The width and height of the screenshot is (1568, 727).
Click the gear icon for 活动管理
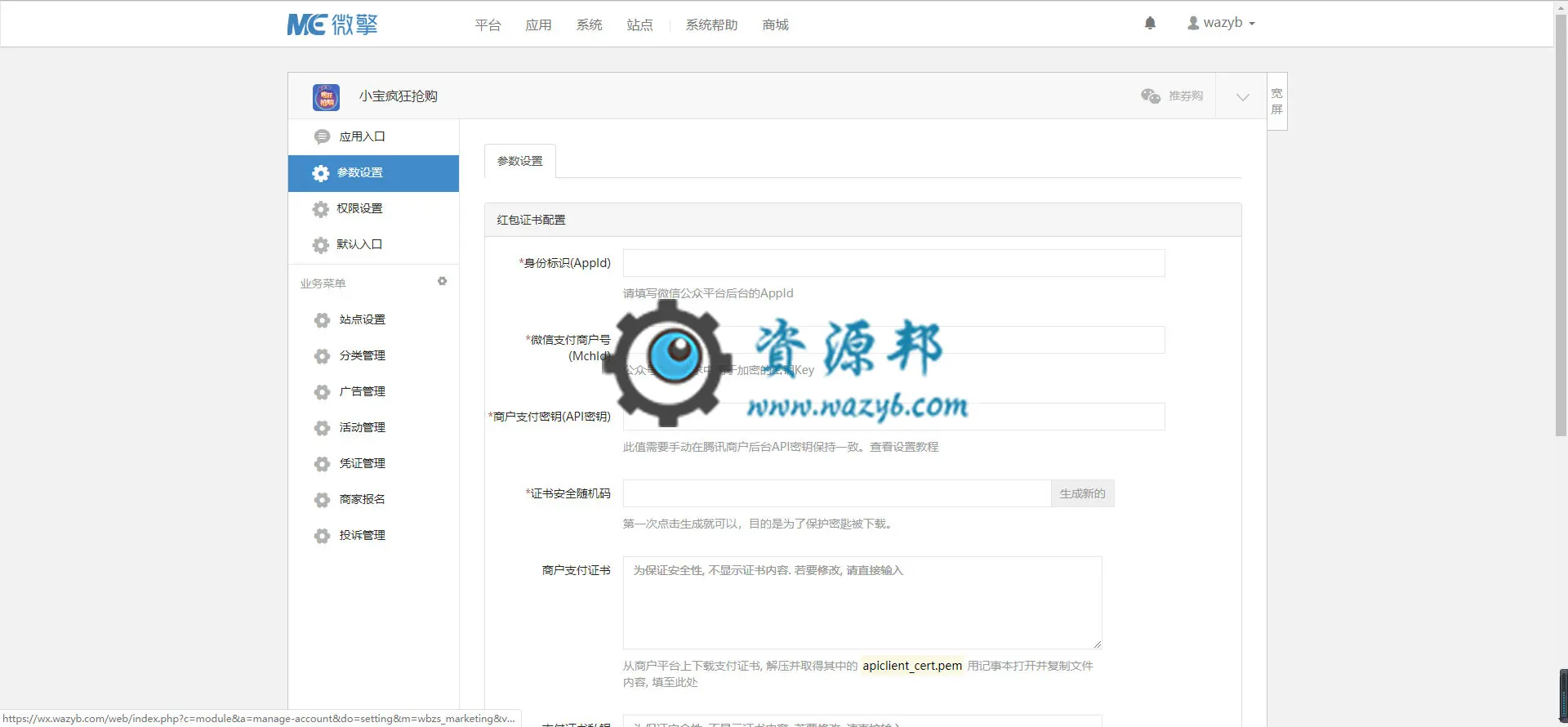[322, 428]
